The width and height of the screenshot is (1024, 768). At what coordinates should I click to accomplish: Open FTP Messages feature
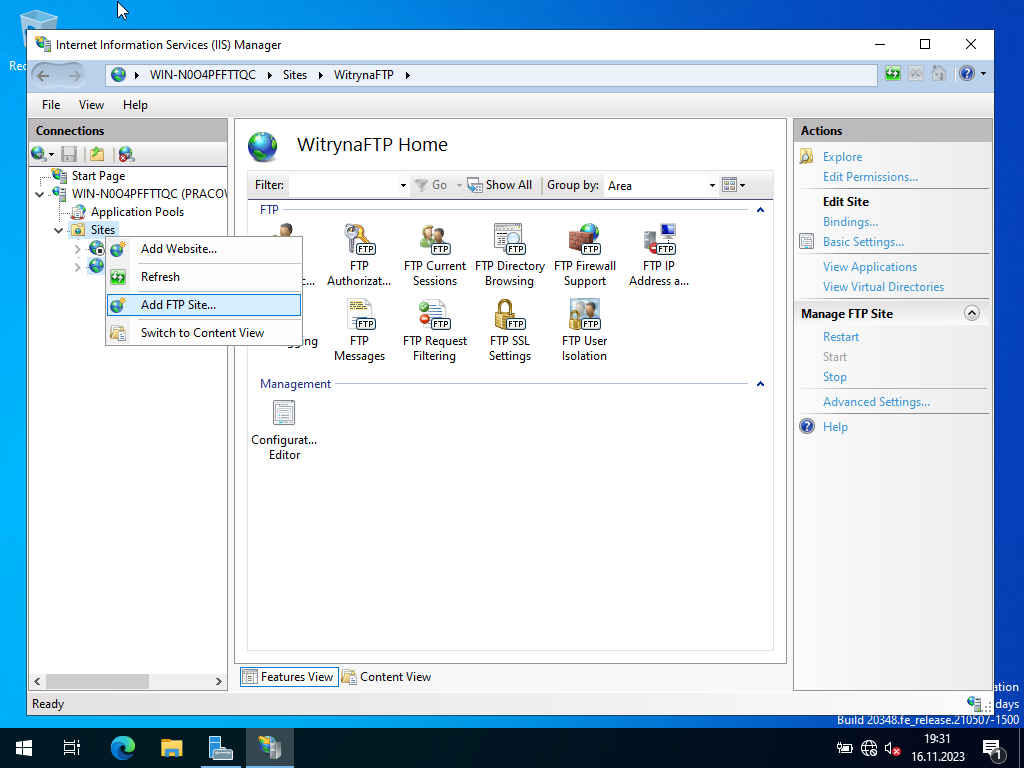(359, 330)
